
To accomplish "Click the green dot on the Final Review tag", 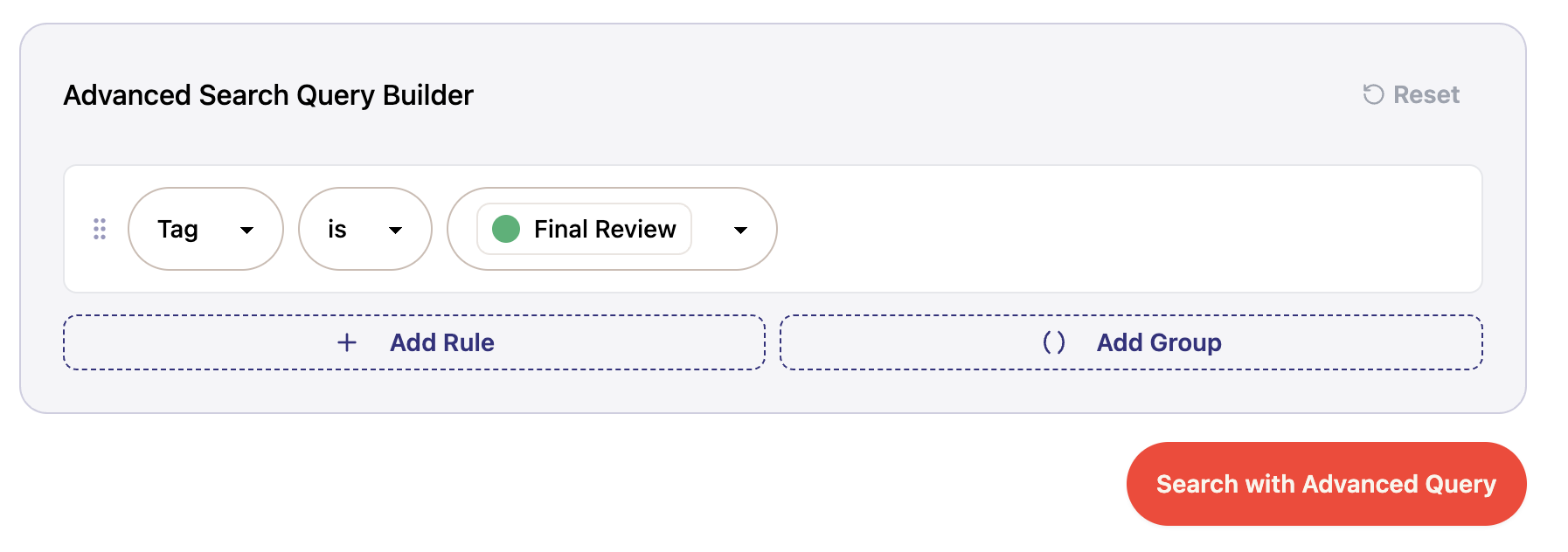I will coord(506,229).
